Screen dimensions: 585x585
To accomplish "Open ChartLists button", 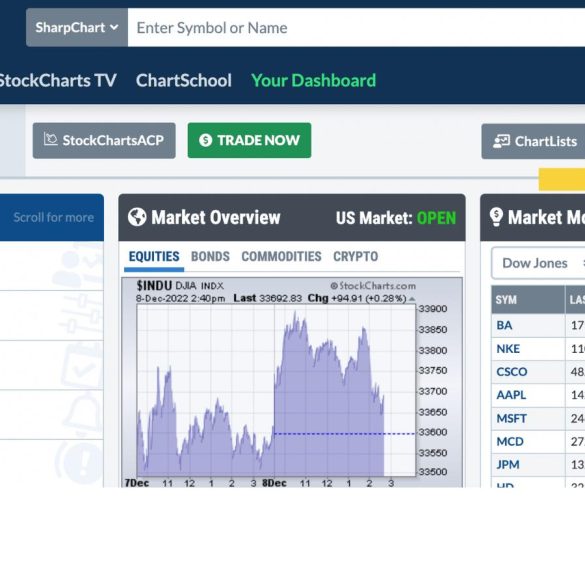I will click(533, 141).
